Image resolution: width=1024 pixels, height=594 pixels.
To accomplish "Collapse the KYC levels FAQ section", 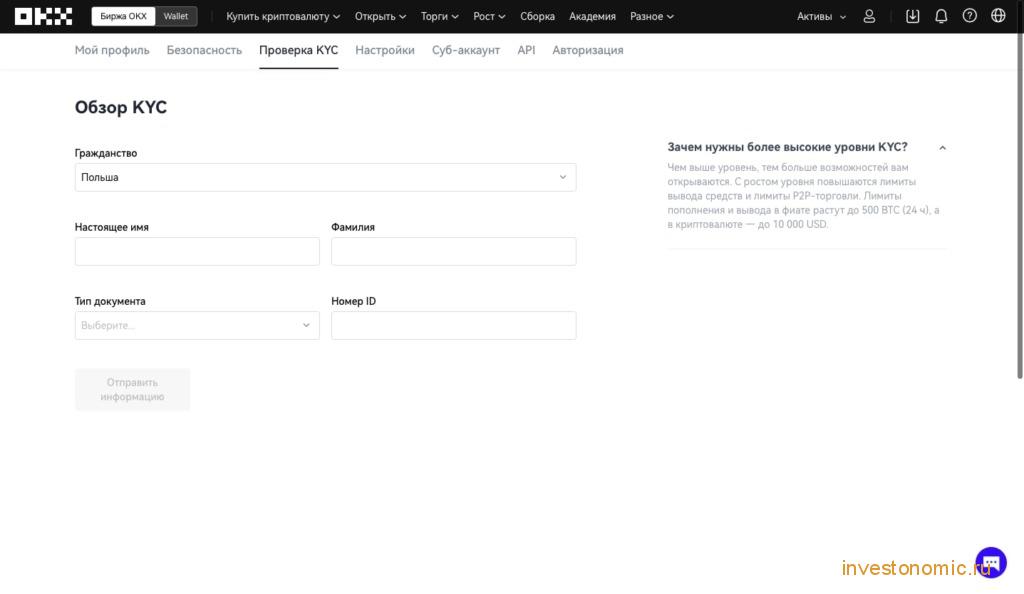I will pos(942,148).
